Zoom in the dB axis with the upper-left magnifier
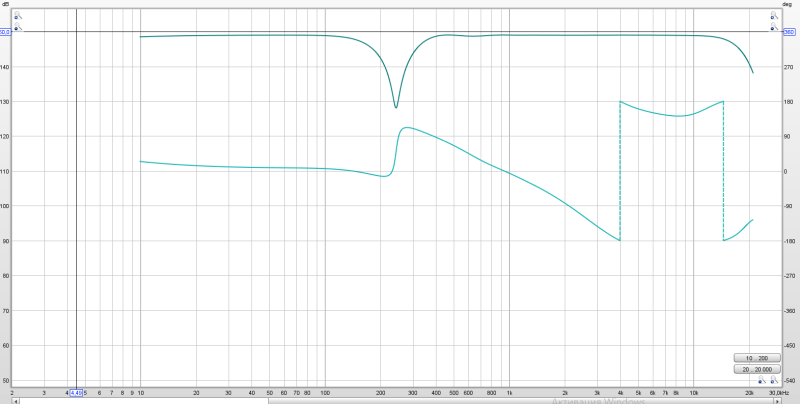Screen dimensions: 800x404 click(18, 15)
